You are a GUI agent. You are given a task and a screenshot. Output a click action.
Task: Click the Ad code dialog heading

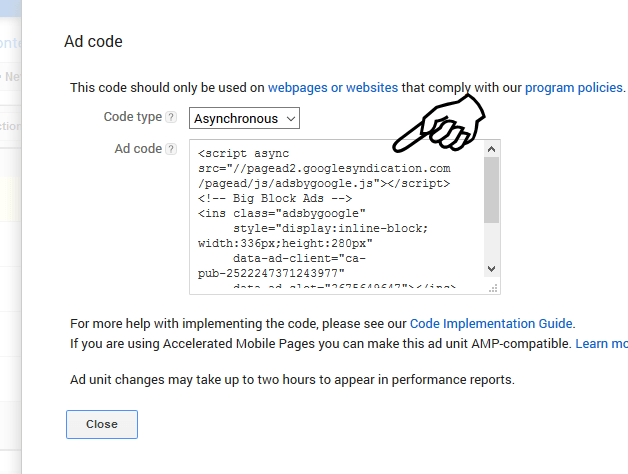pyautogui.click(x=93, y=42)
